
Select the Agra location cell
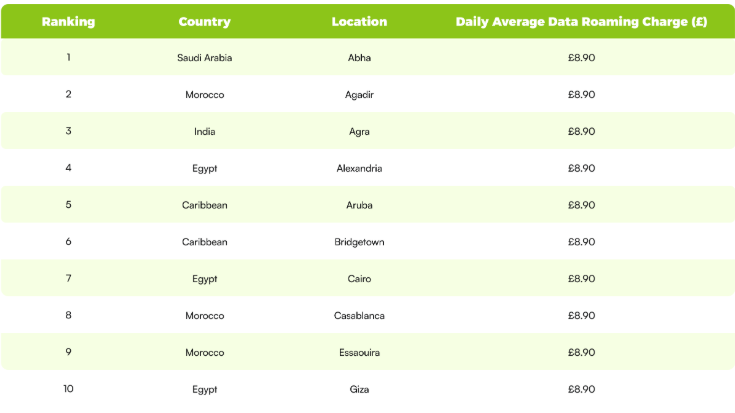pos(359,131)
